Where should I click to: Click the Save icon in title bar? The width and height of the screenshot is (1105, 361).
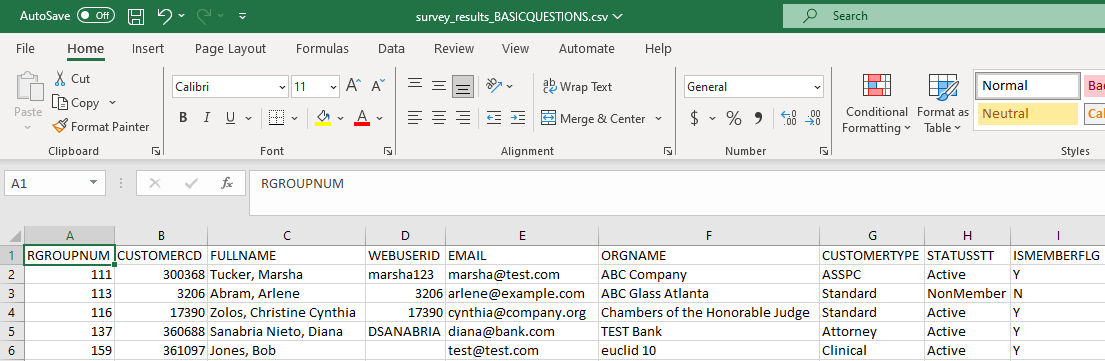[137, 16]
